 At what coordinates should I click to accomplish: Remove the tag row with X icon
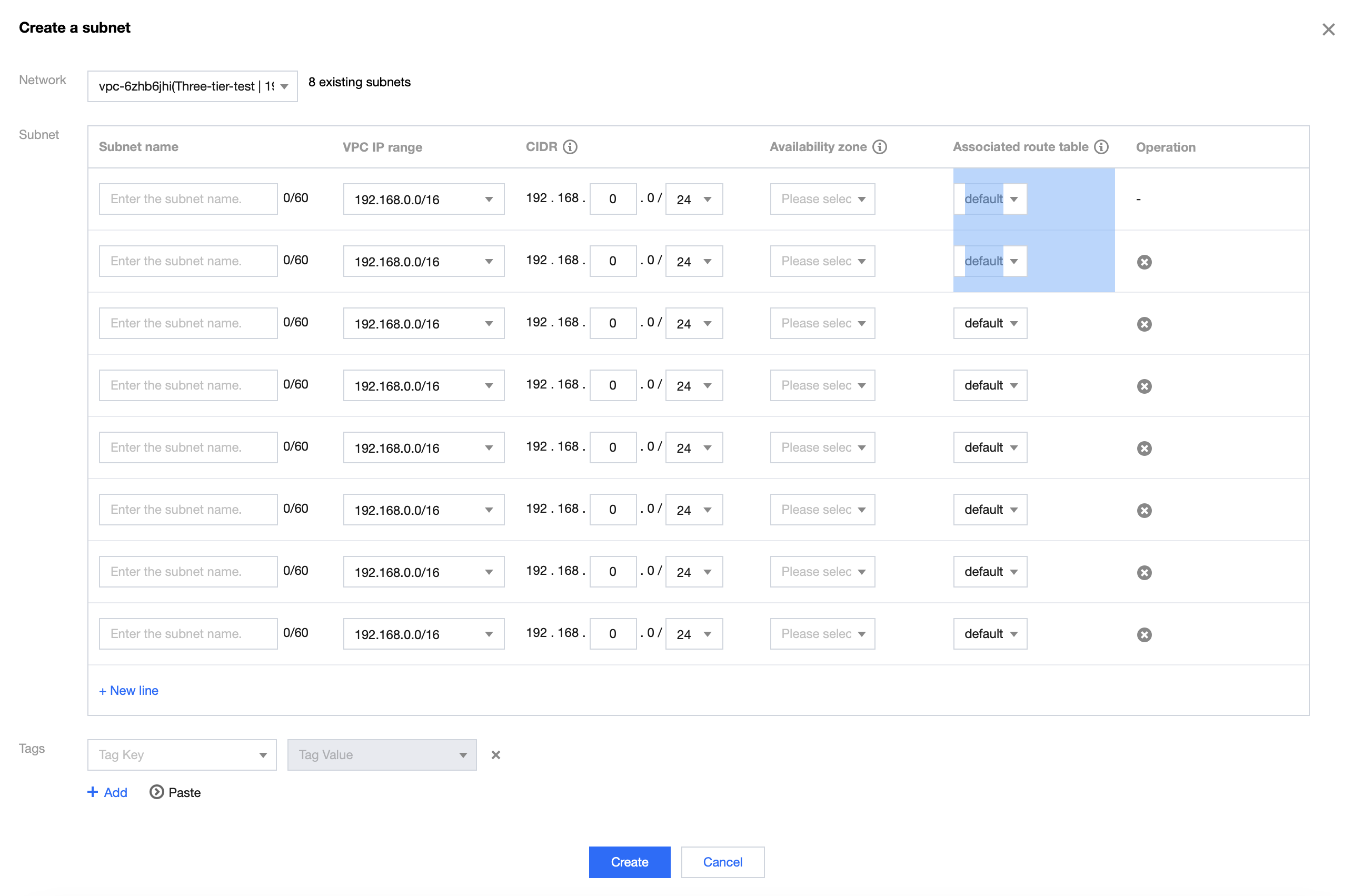point(495,755)
